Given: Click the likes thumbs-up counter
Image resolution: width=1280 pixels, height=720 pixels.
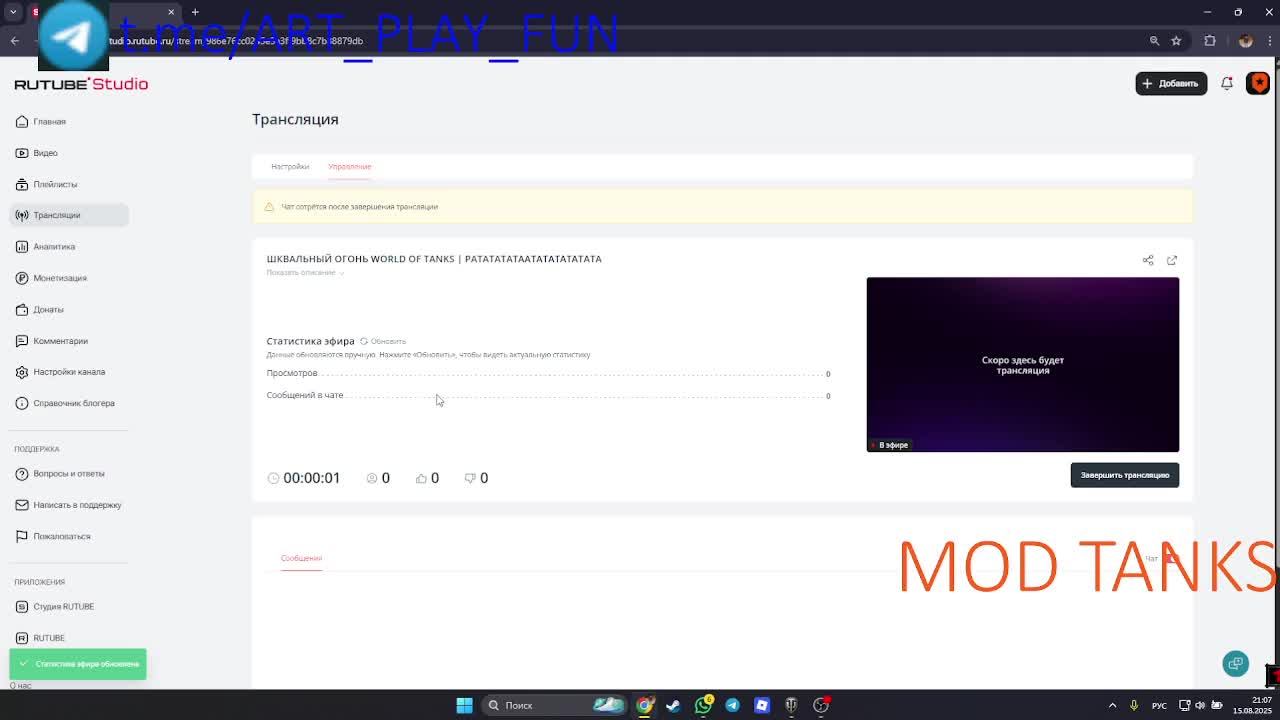Looking at the screenshot, I should click(427, 478).
